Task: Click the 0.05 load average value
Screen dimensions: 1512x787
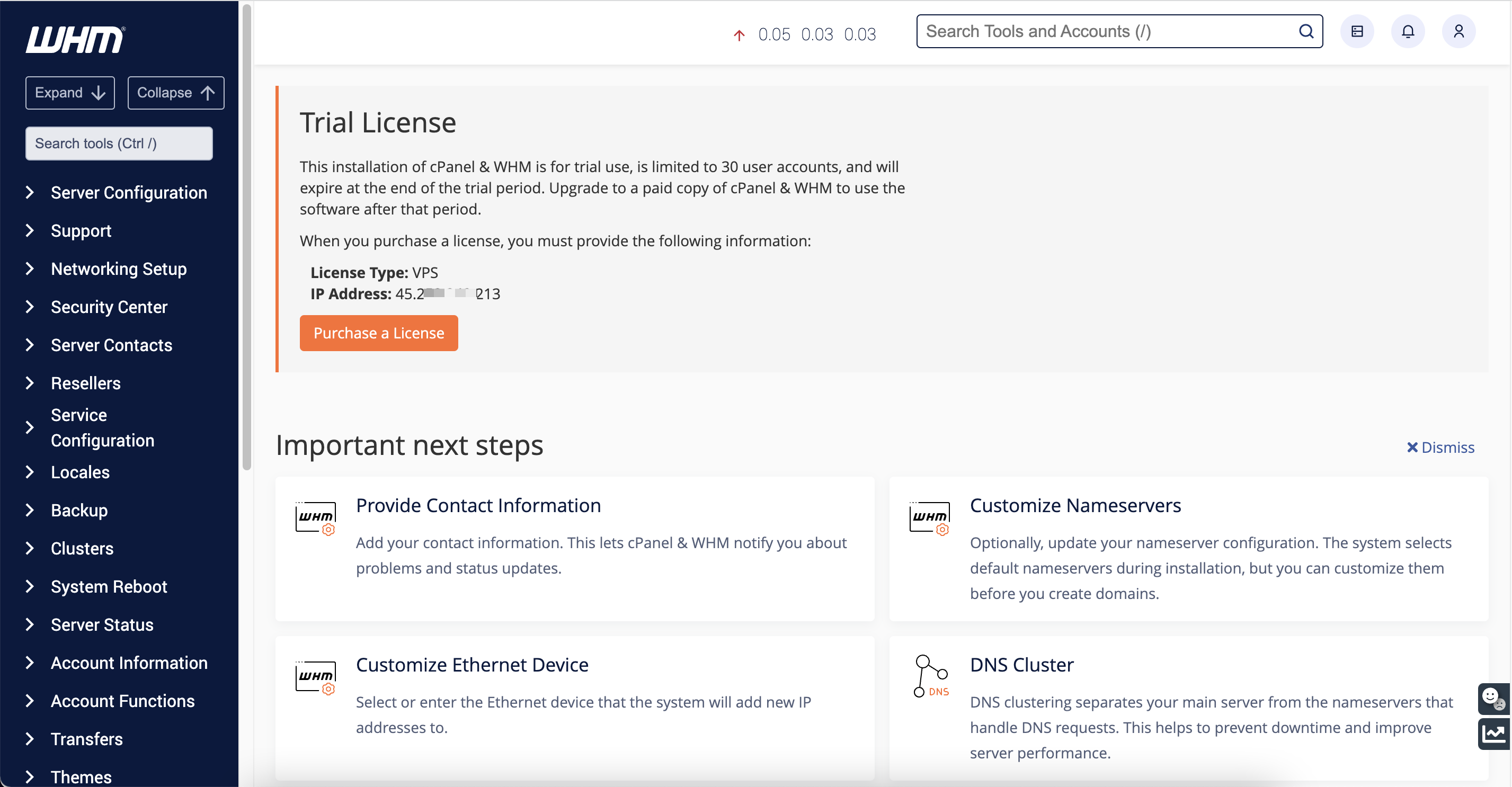Action: (x=774, y=34)
